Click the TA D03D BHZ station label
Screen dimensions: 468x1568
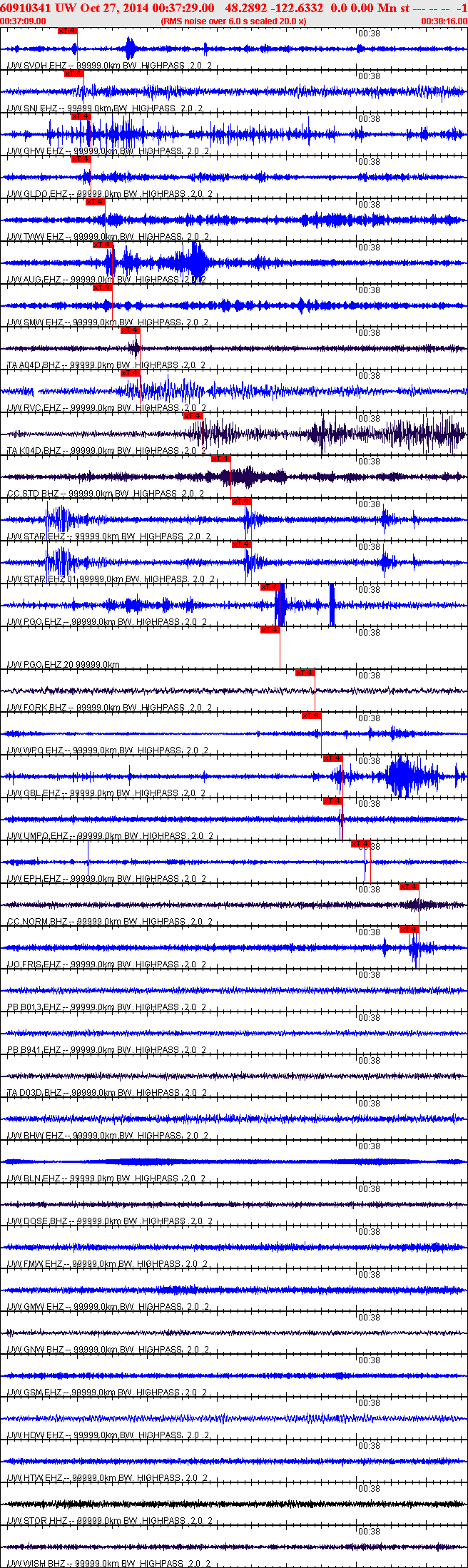tap(106, 1093)
